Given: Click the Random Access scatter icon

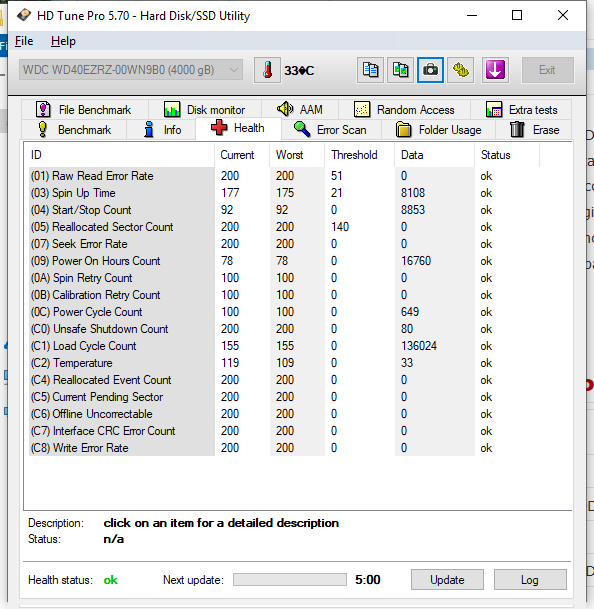Looking at the screenshot, I should click(x=362, y=110).
